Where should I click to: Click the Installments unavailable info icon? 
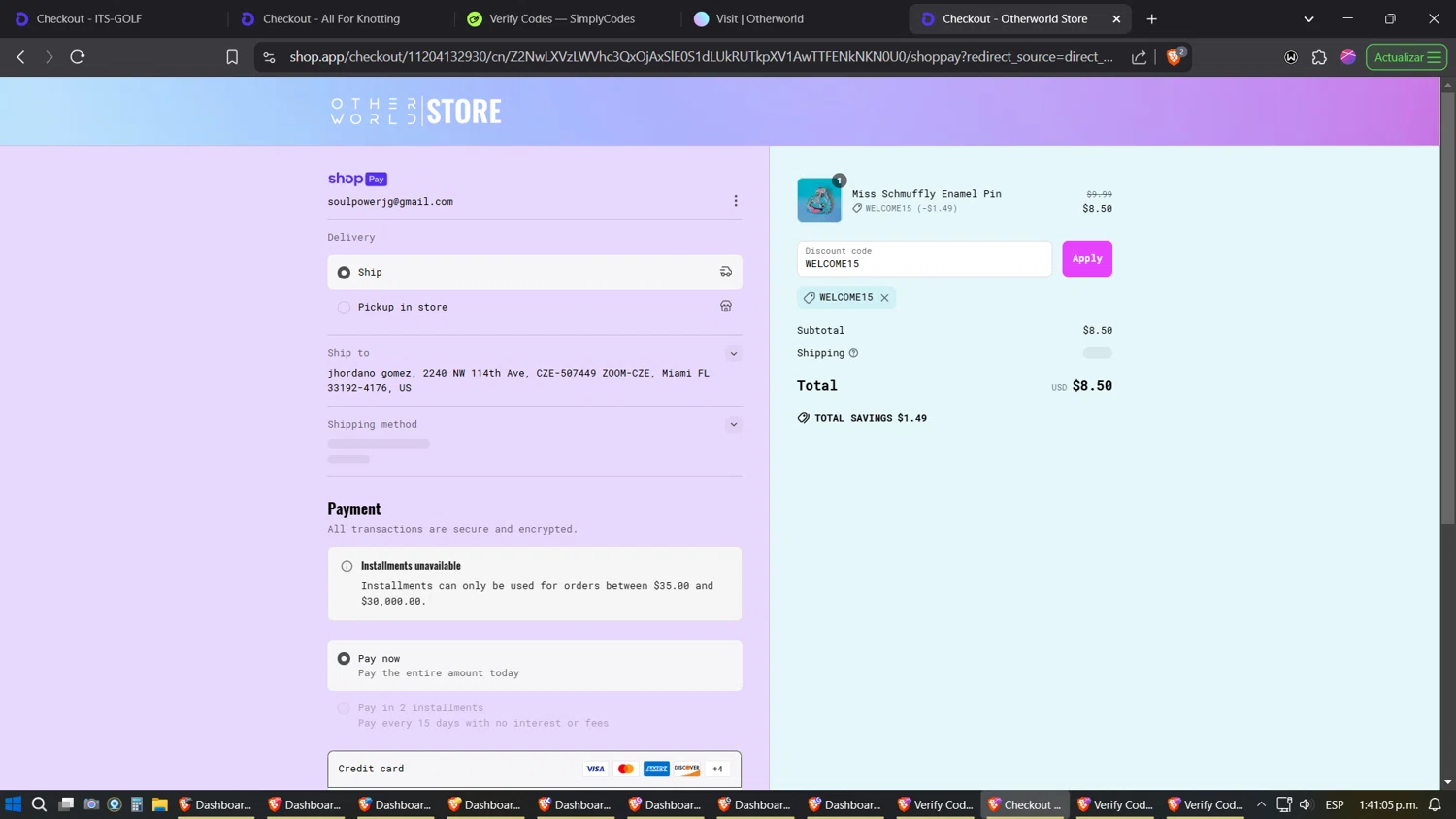click(347, 566)
